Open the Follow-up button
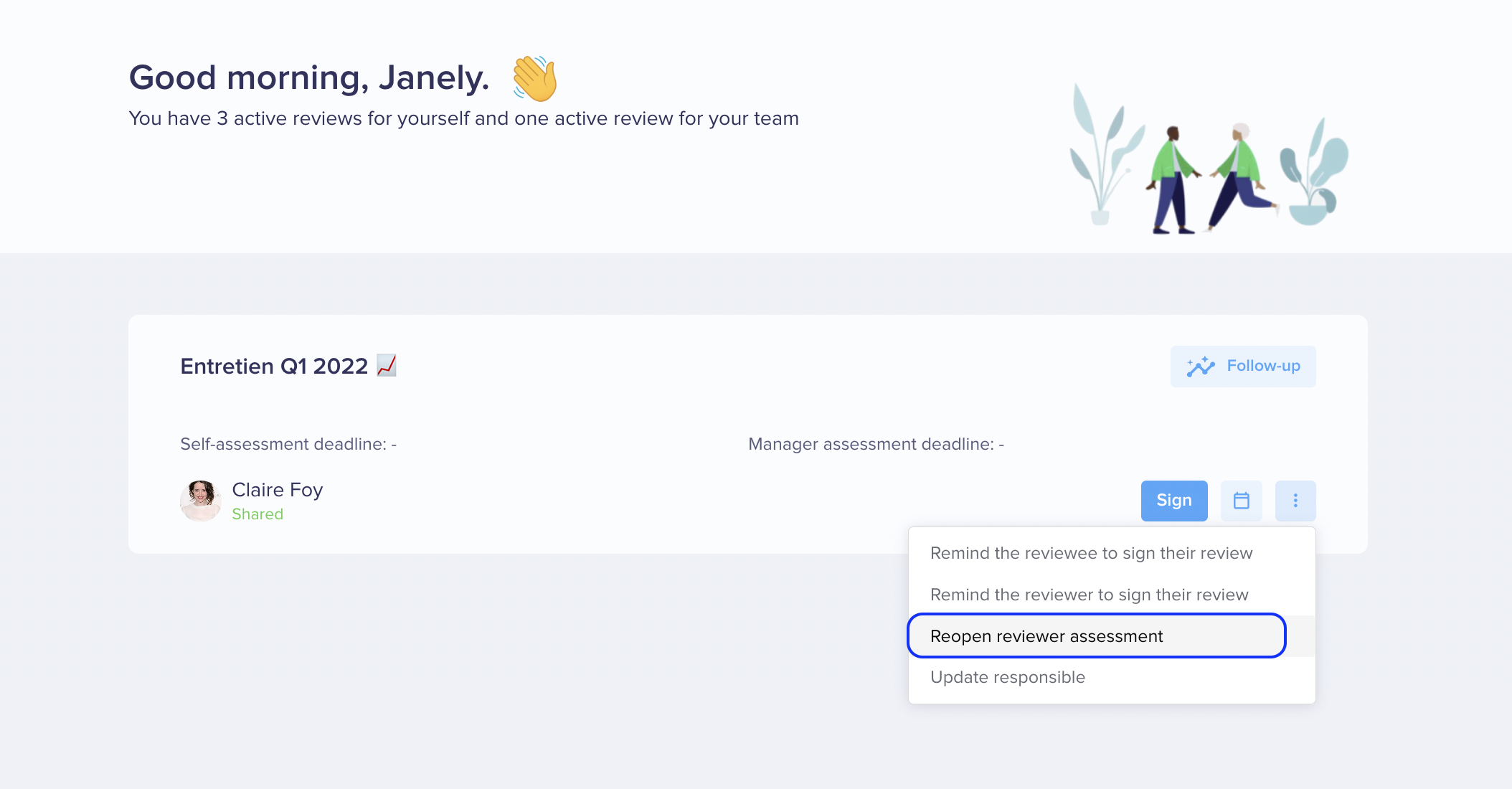 click(x=1243, y=367)
